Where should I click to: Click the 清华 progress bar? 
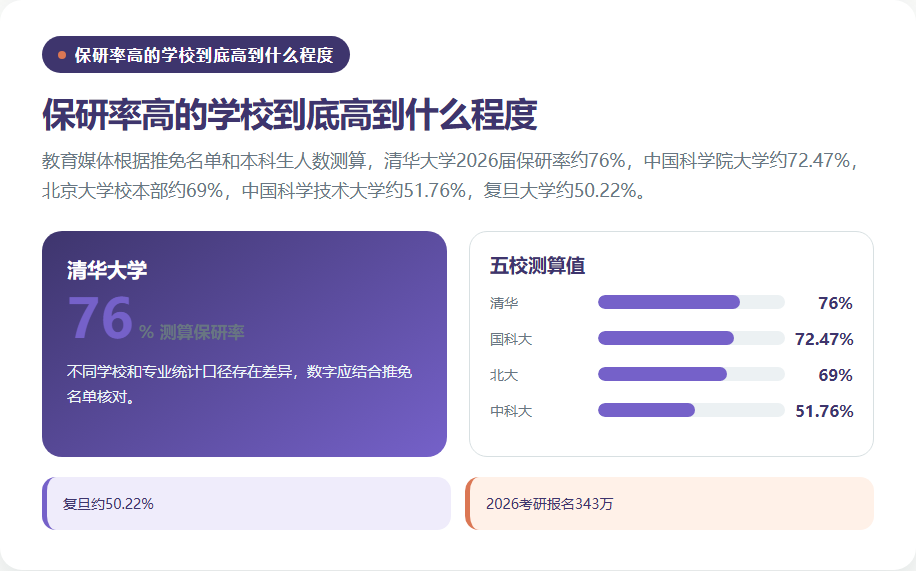coord(691,302)
